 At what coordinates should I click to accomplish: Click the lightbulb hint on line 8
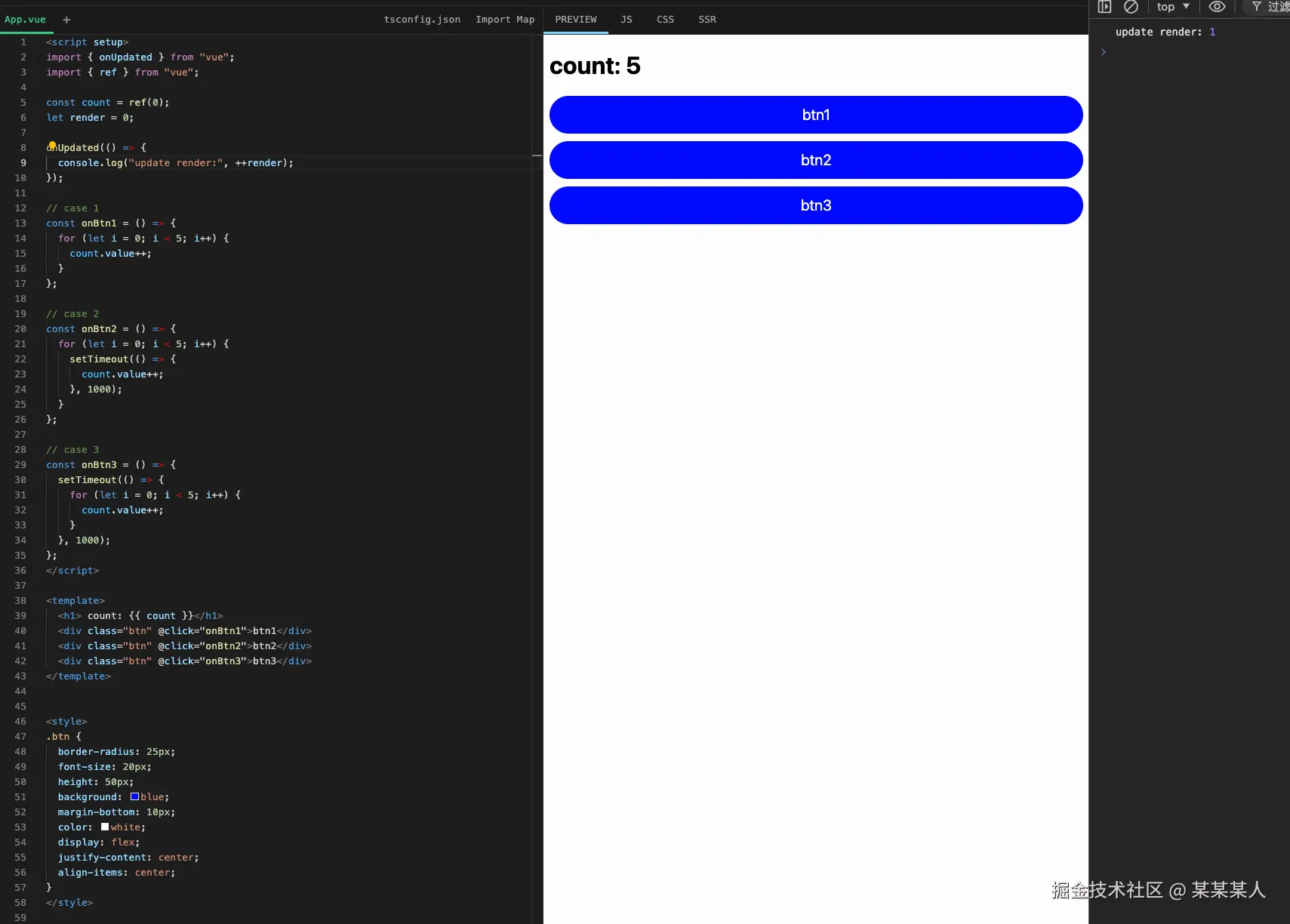[x=52, y=145]
